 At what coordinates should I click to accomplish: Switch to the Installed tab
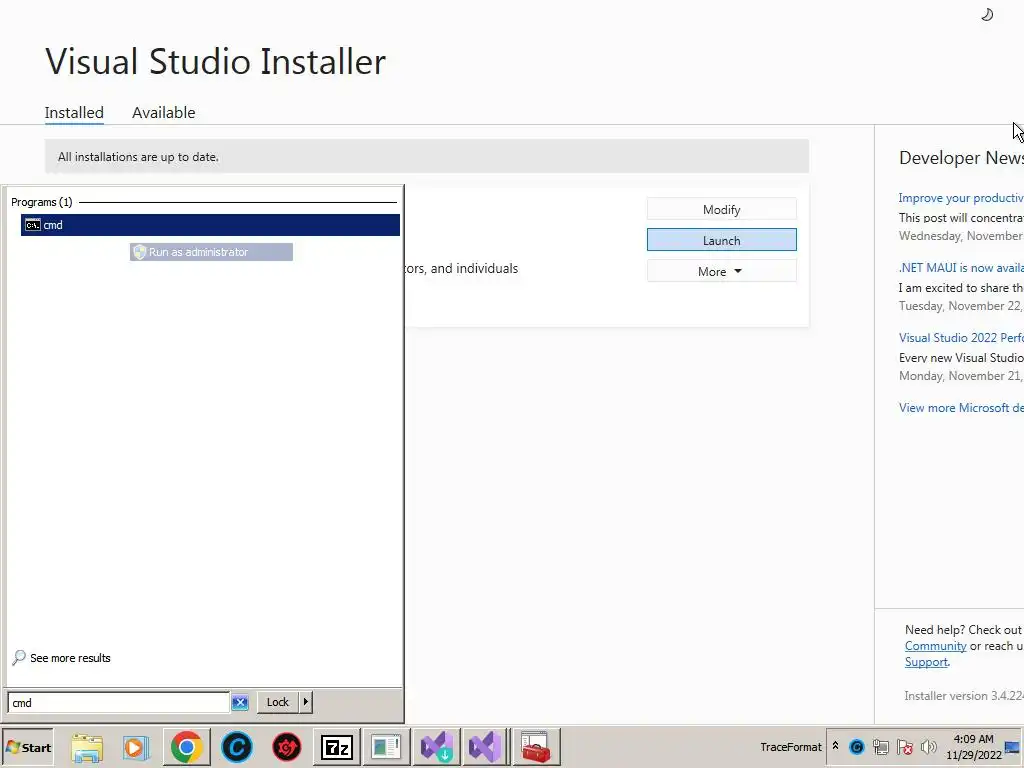pyautogui.click(x=74, y=112)
